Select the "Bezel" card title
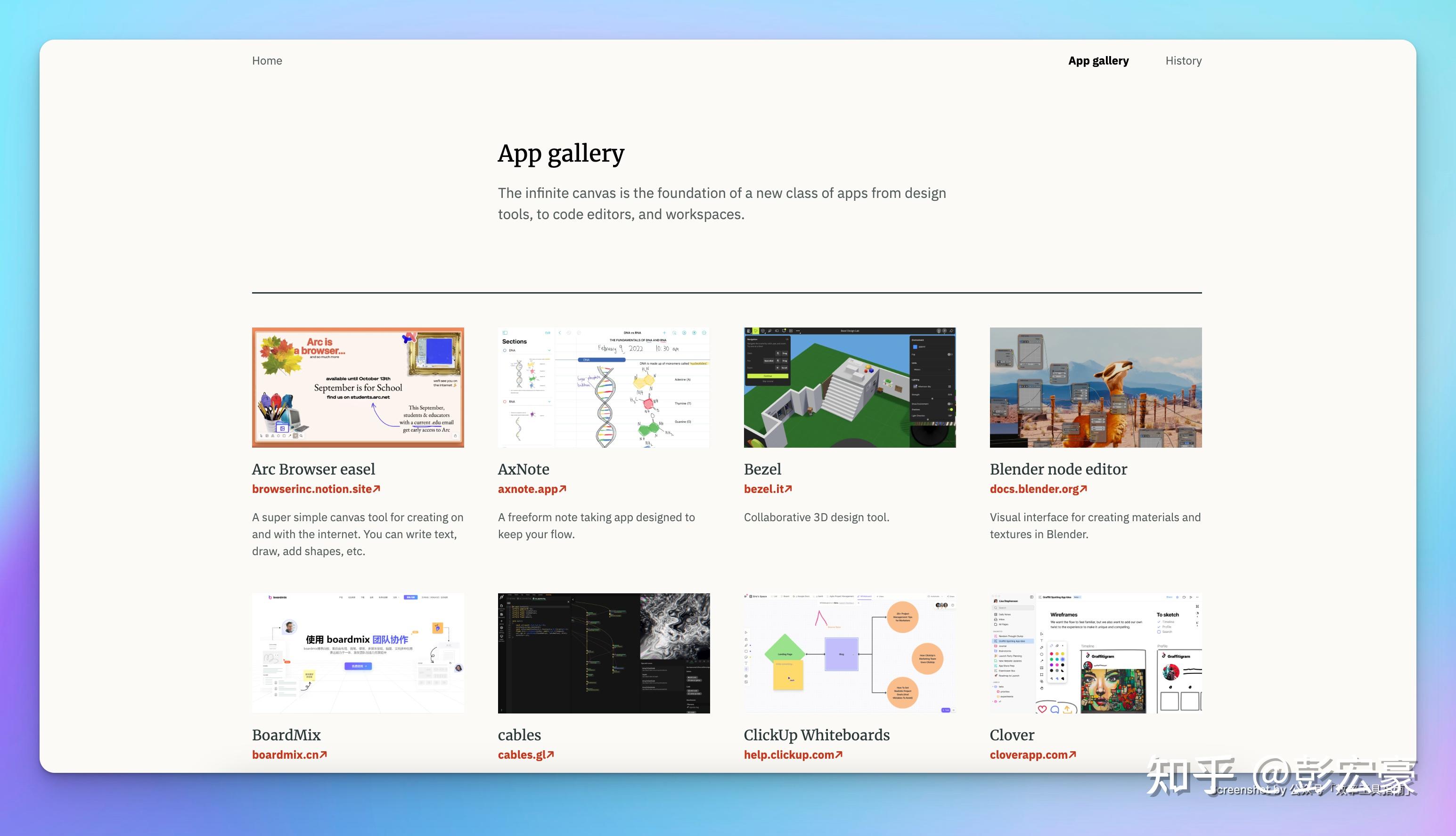 (x=762, y=469)
